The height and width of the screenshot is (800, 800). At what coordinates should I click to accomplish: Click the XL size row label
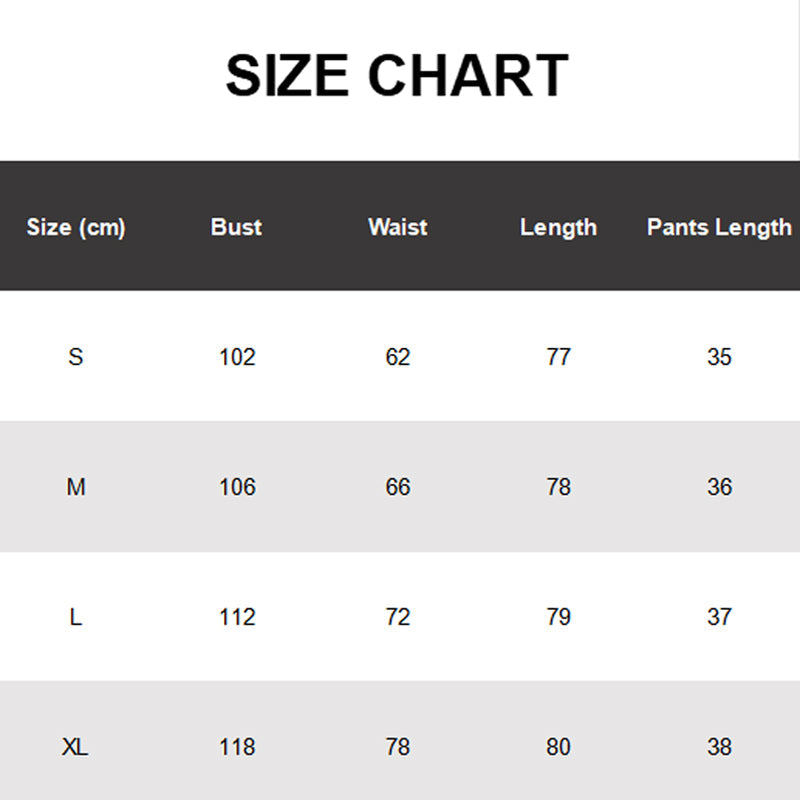76,747
